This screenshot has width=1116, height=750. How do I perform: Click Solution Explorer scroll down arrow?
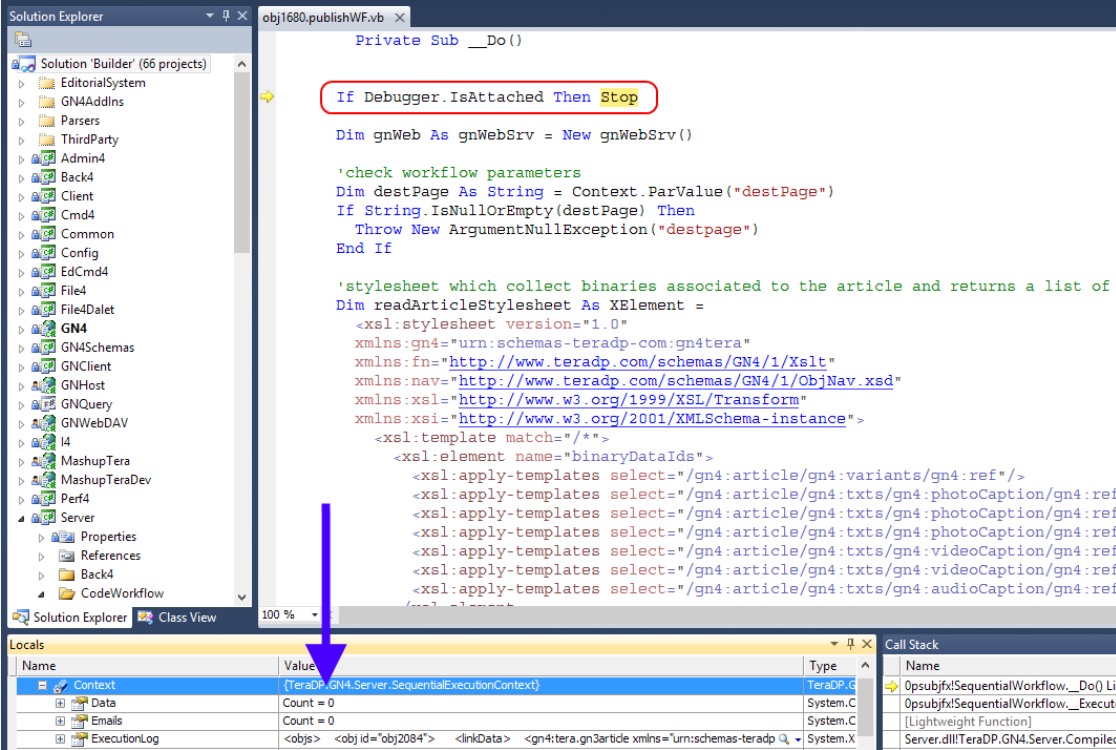pos(242,598)
